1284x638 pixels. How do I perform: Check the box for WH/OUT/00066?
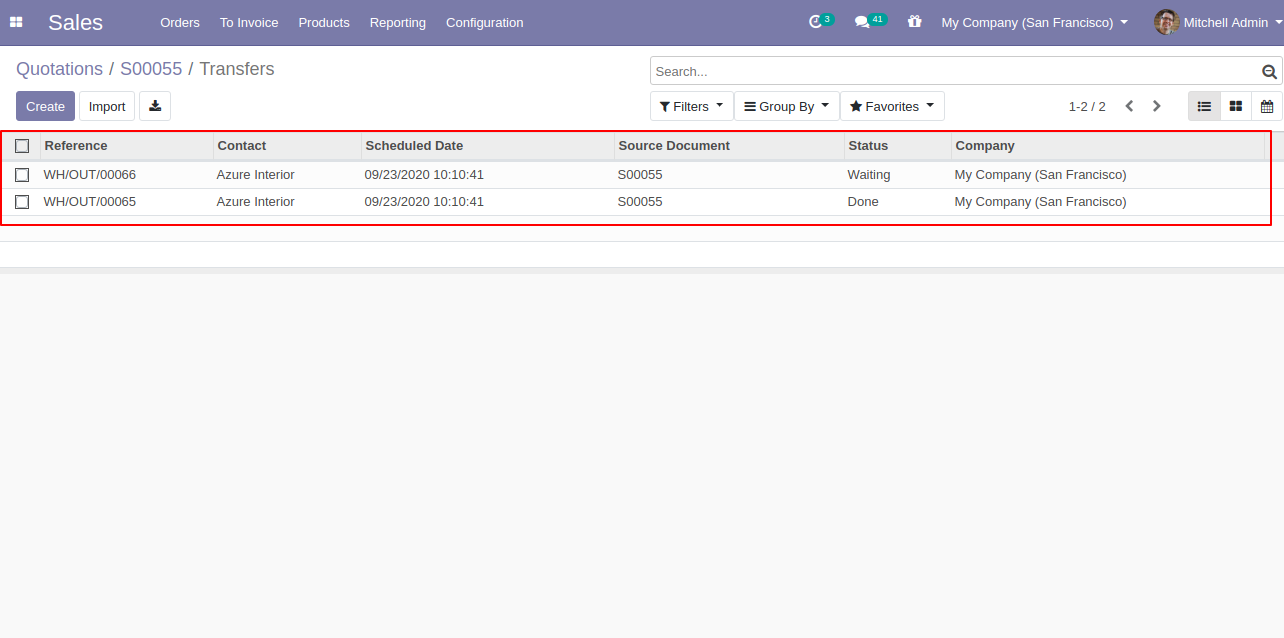(22, 175)
